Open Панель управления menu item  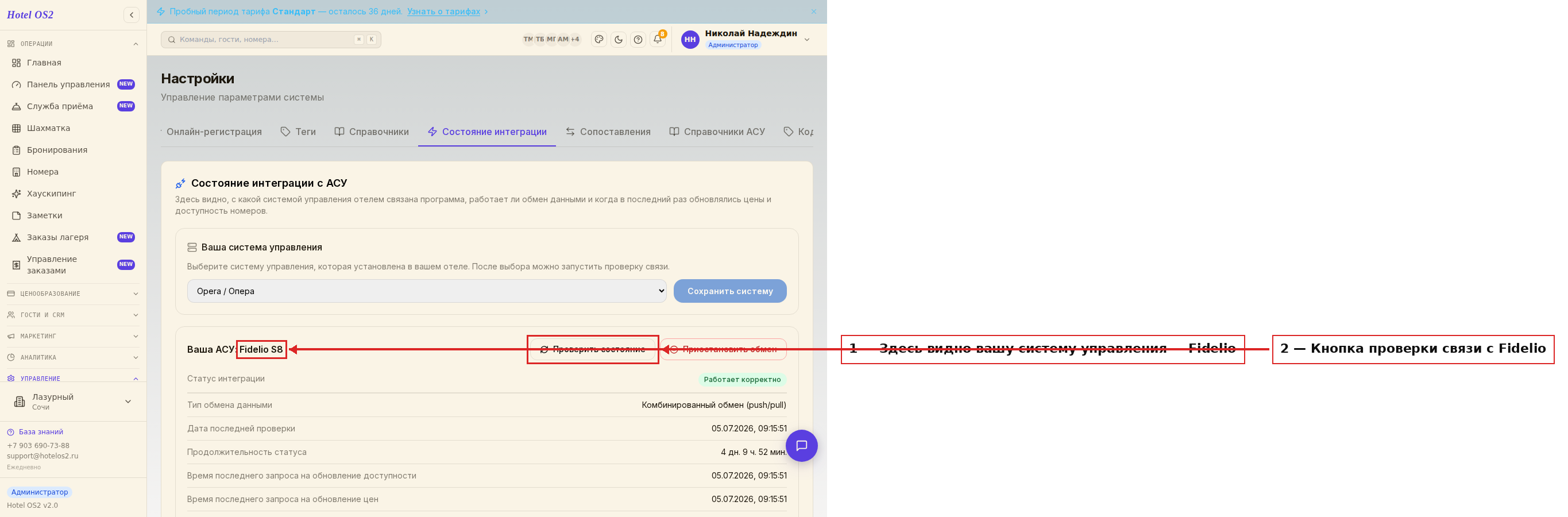coord(73,84)
